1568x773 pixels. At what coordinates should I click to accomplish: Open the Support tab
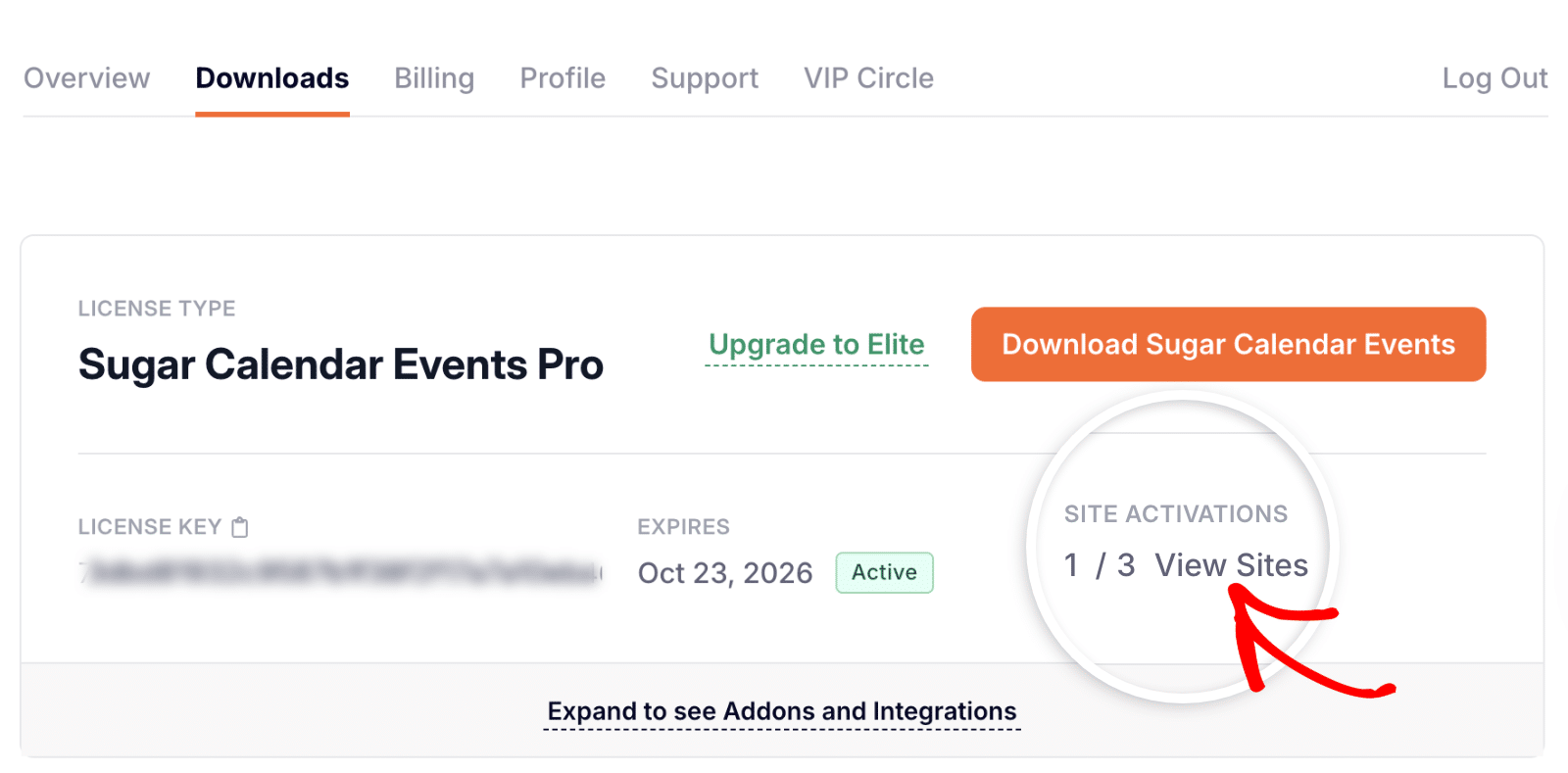pos(705,78)
